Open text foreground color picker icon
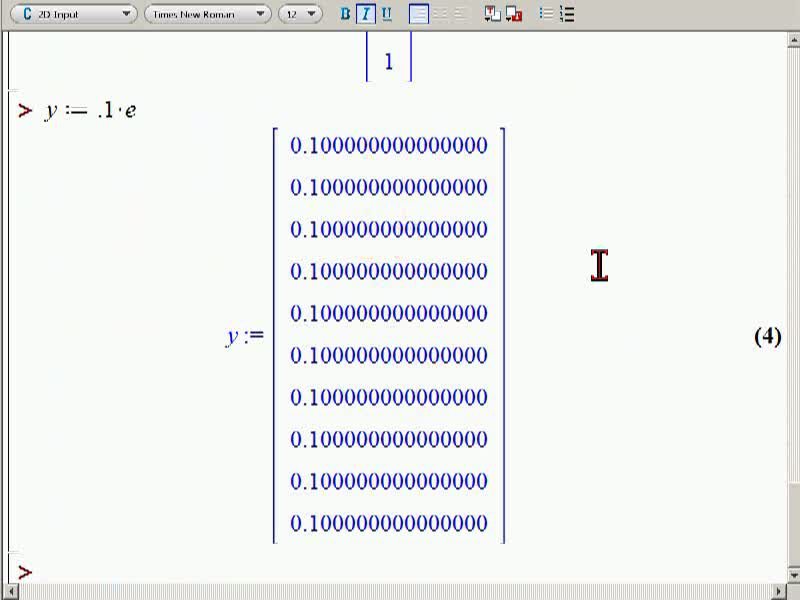The height and width of the screenshot is (600, 800). tap(492, 14)
